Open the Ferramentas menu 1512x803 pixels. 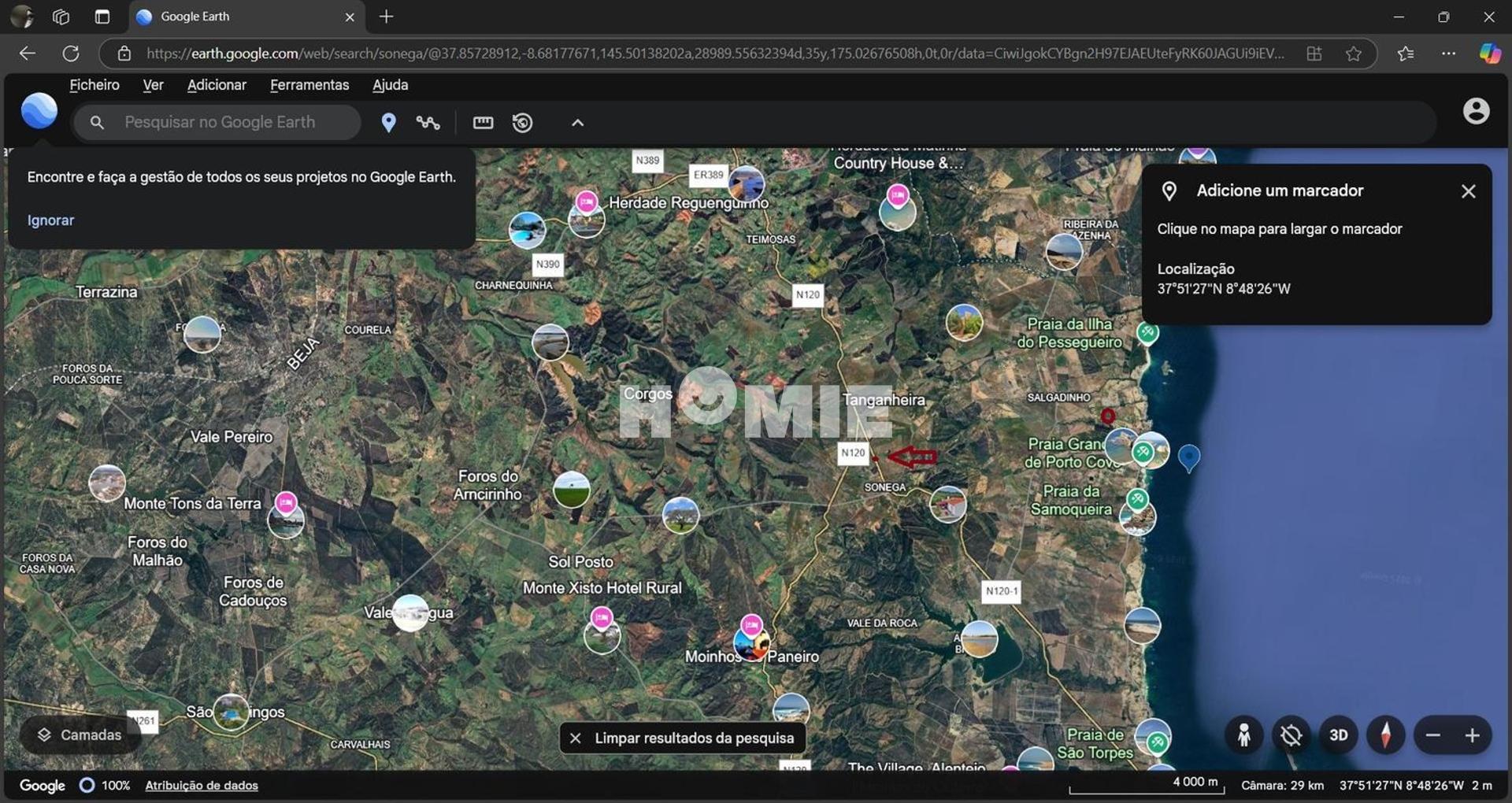(309, 85)
